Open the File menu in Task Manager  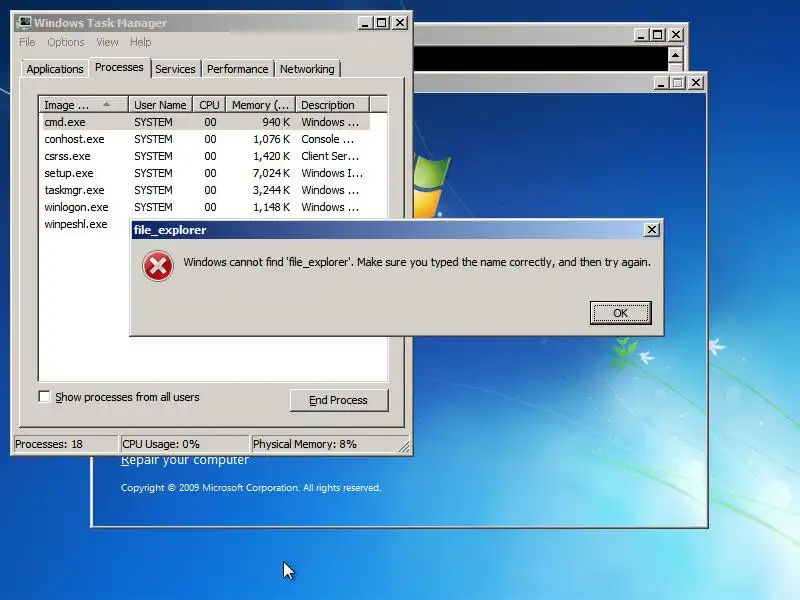(x=27, y=42)
